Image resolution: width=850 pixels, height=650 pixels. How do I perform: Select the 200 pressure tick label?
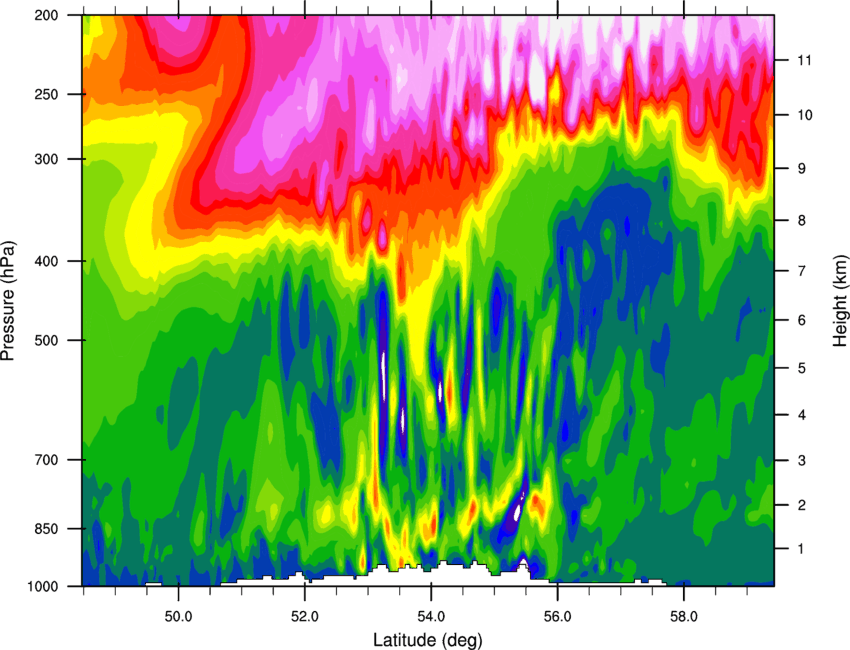pos(47,15)
